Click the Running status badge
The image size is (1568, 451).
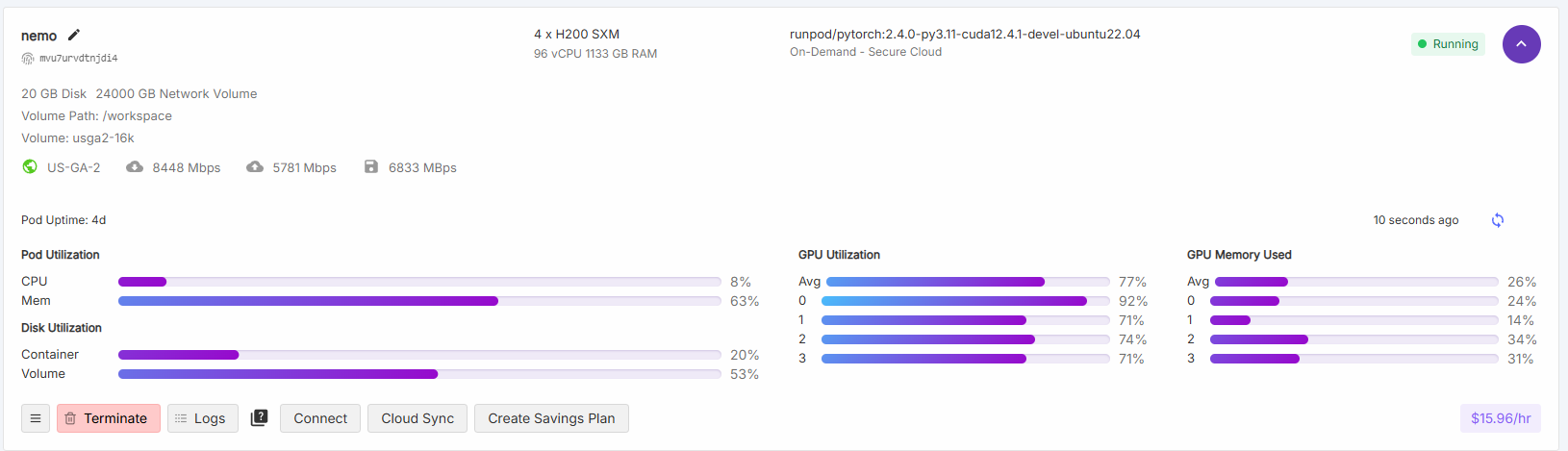(x=1448, y=44)
